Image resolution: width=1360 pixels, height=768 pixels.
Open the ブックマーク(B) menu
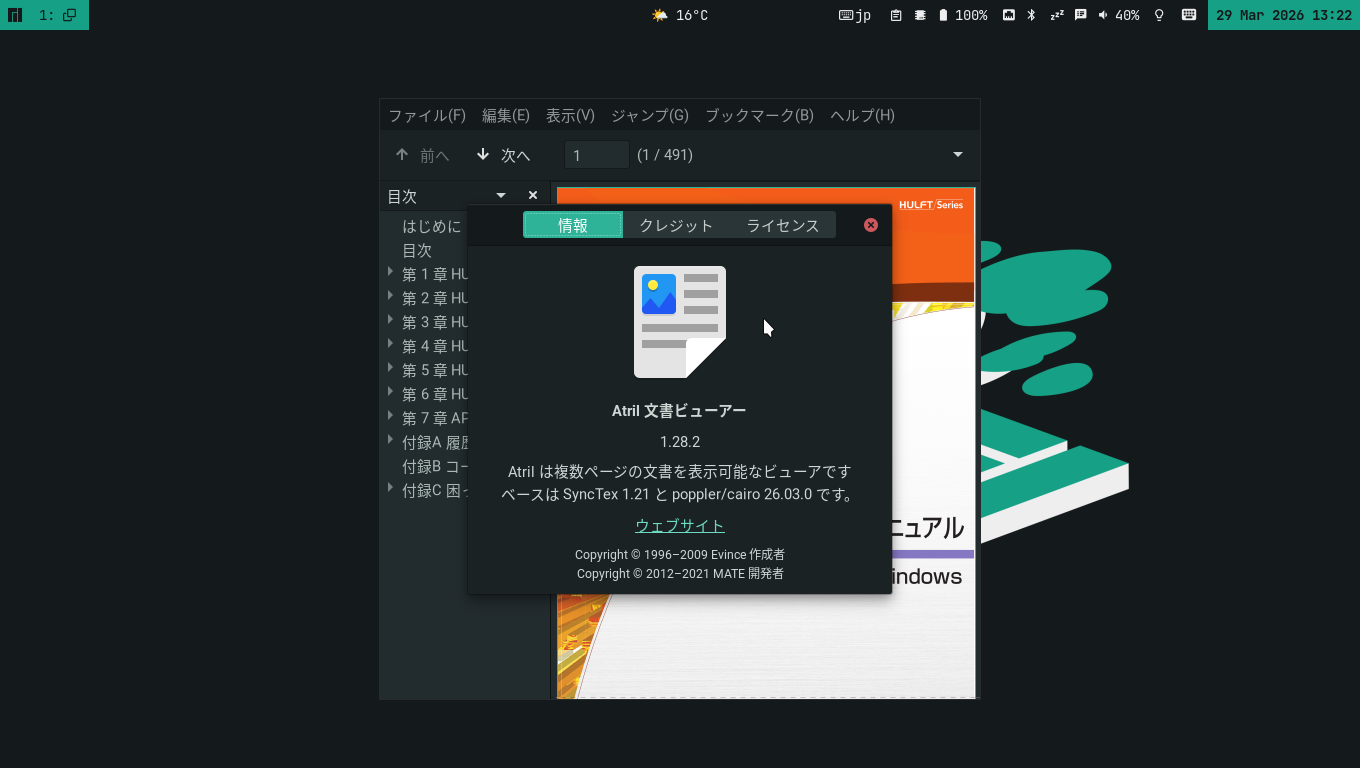760,115
